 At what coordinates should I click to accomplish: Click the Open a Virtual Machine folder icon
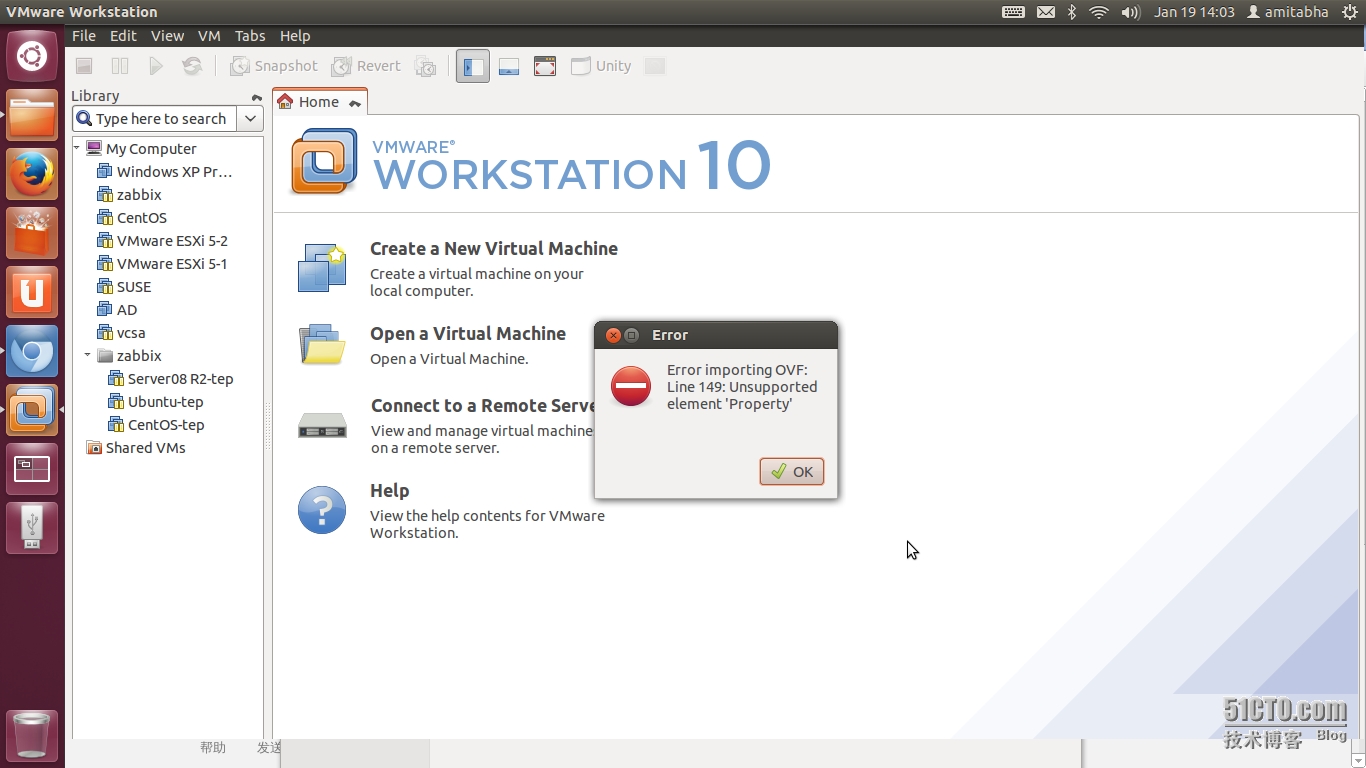coord(322,345)
